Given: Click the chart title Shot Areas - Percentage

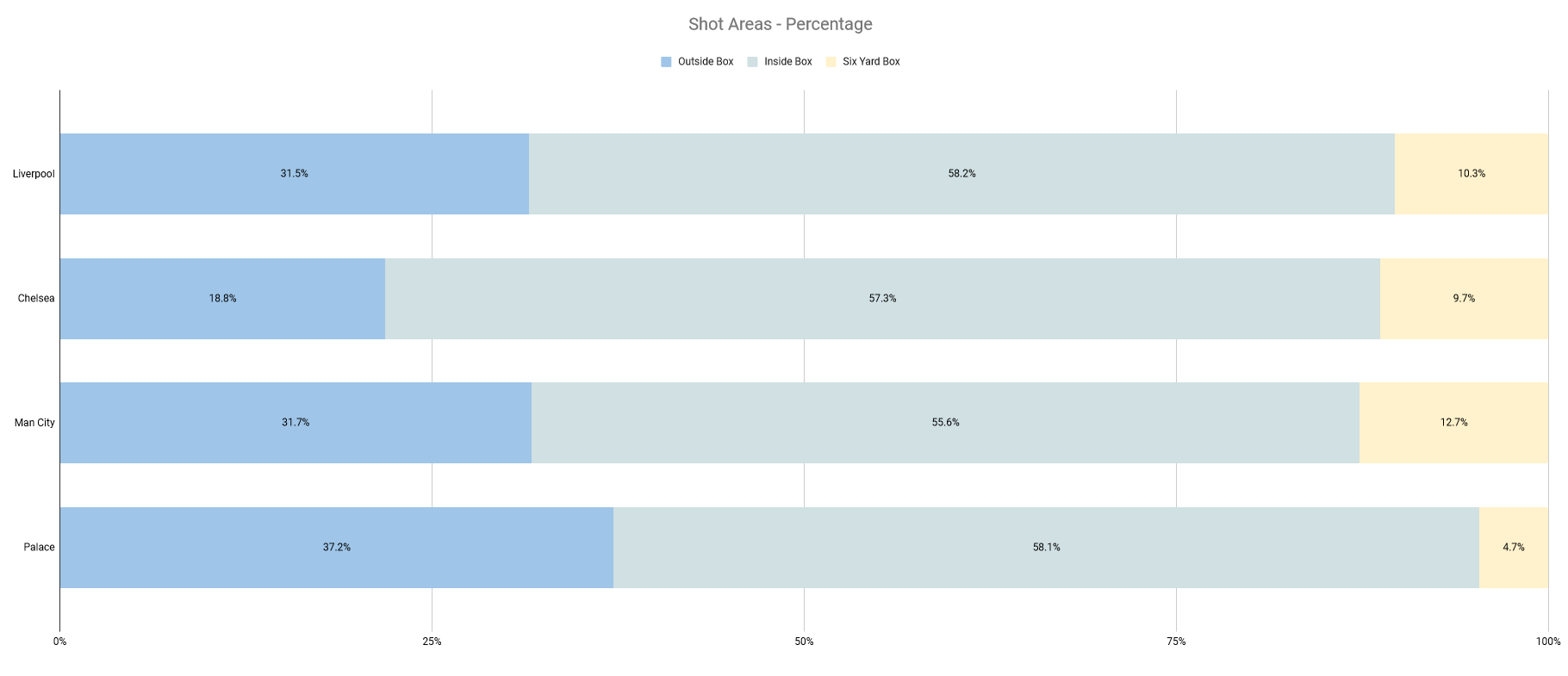Looking at the screenshot, I should 780,24.
